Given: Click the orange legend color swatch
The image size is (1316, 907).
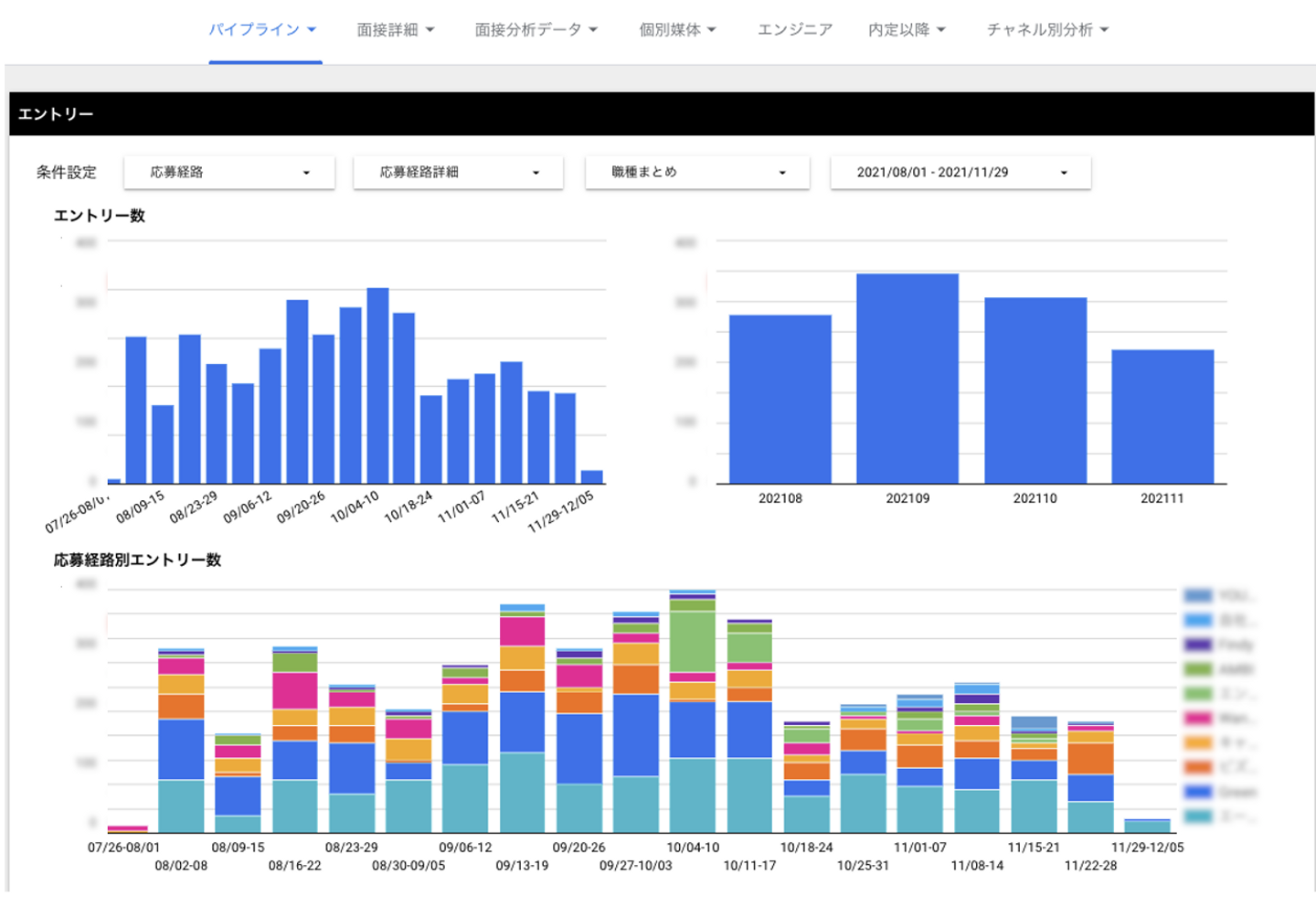Looking at the screenshot, I should coord(1198,767).
